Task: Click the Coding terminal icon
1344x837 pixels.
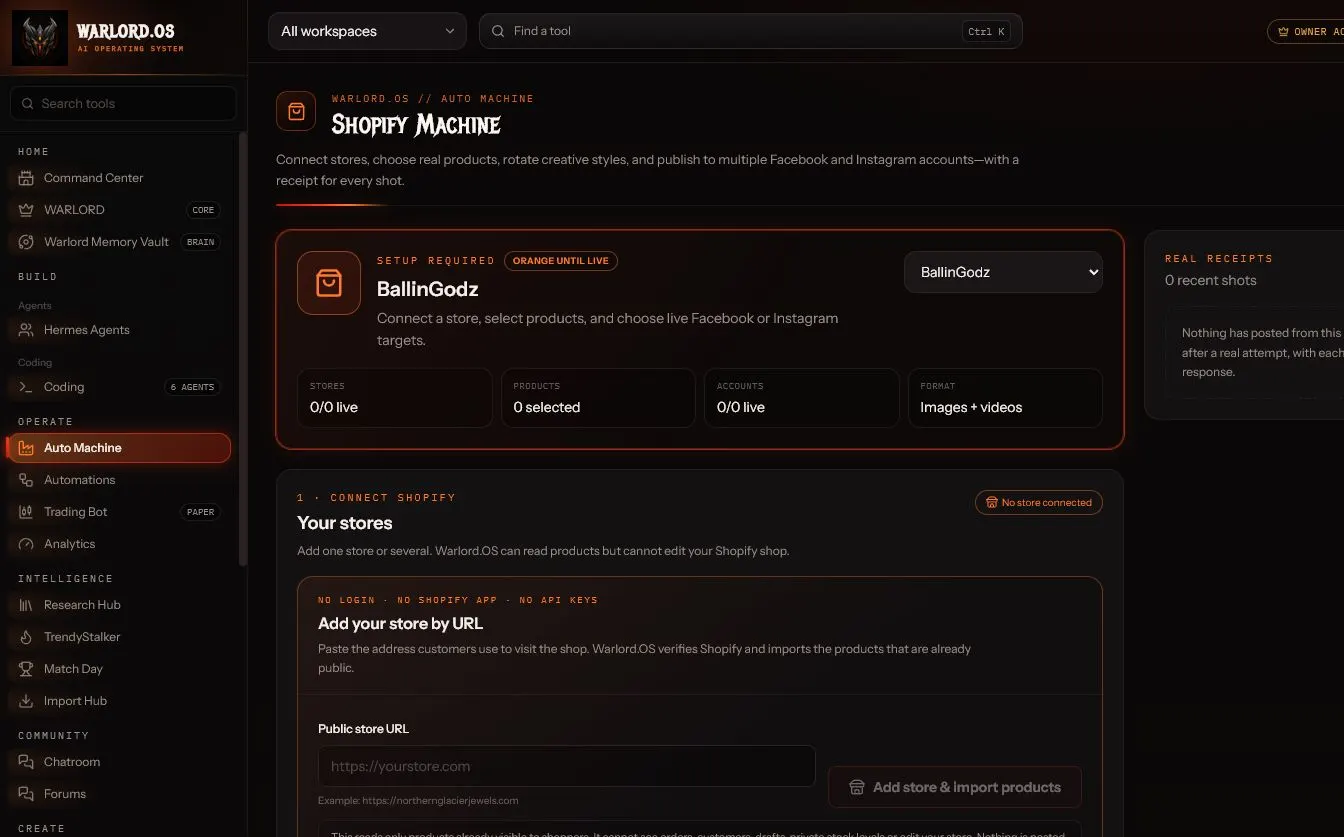Action: [x=26, y=387]
